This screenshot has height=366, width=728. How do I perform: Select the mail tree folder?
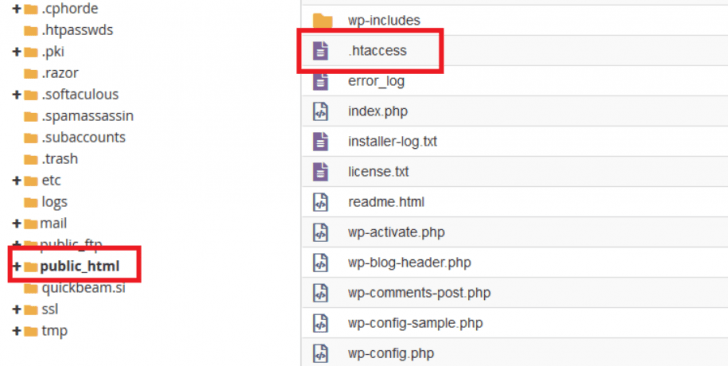pyautogui.click(x=53, y=223)
